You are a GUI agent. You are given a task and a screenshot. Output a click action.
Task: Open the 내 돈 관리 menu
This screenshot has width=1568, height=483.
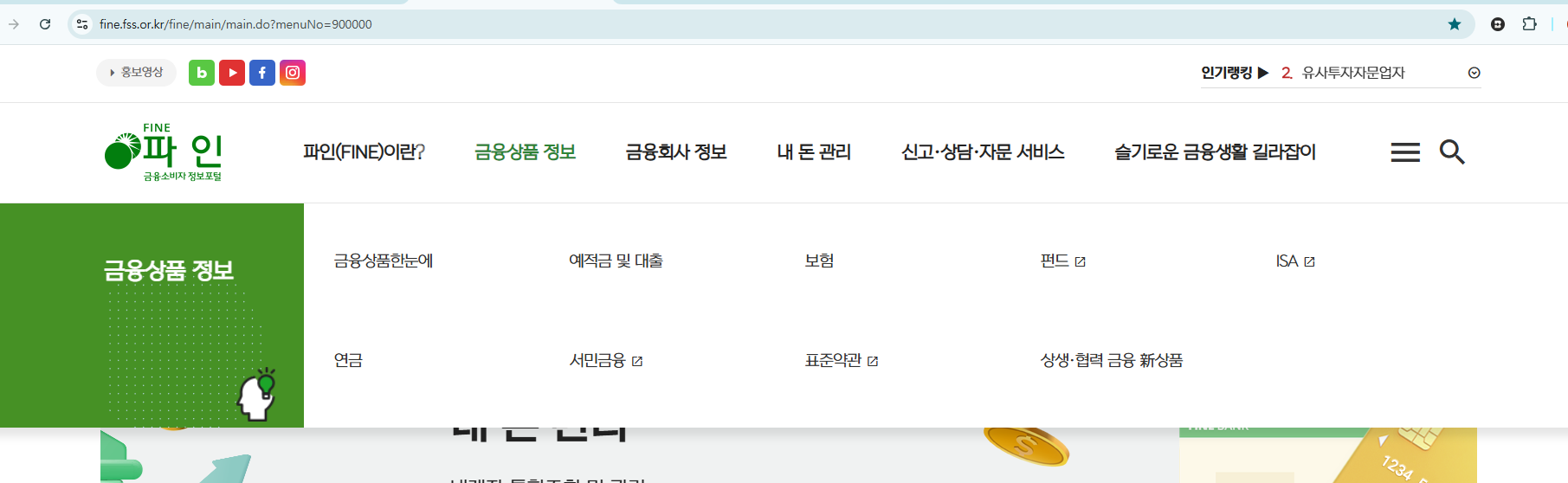(814, 152)
